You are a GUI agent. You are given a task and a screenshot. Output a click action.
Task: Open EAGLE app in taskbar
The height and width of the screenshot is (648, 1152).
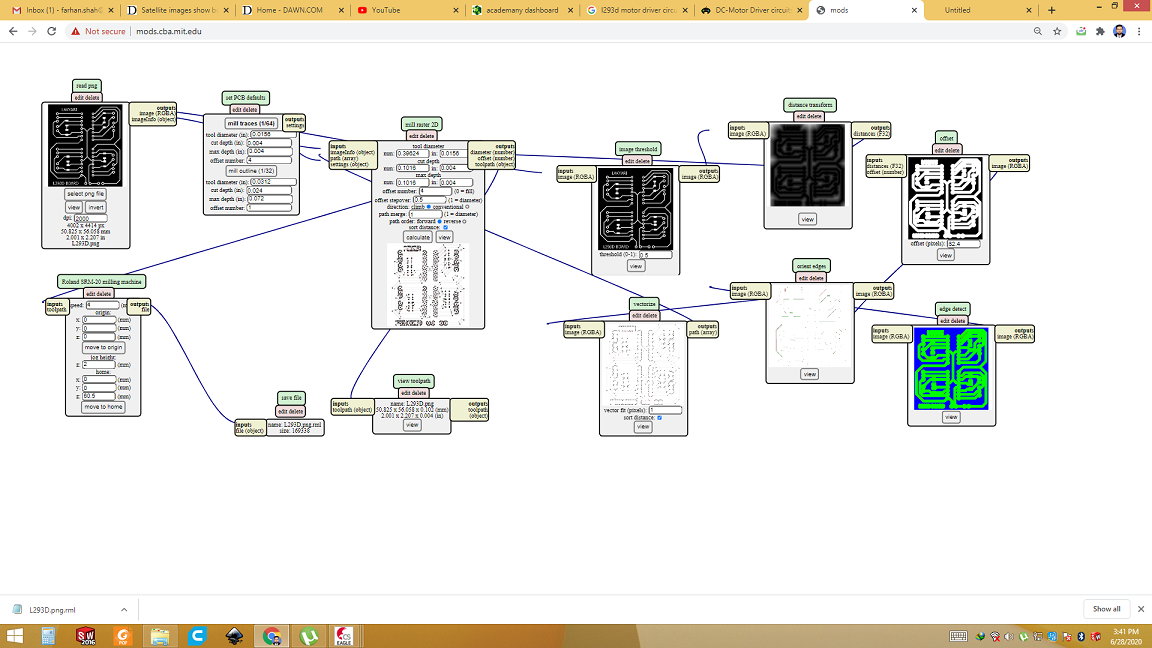coord(344,636)
